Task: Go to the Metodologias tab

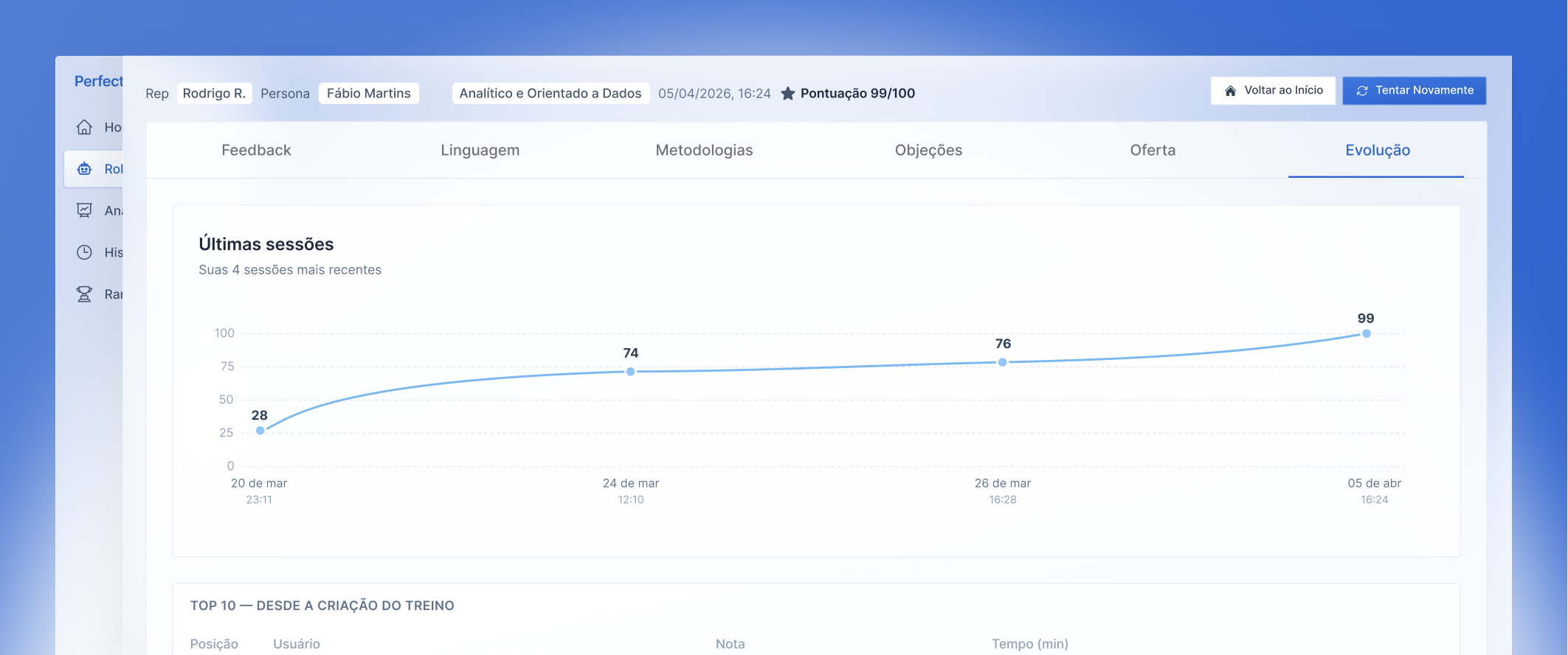Action: pos(704,150)
